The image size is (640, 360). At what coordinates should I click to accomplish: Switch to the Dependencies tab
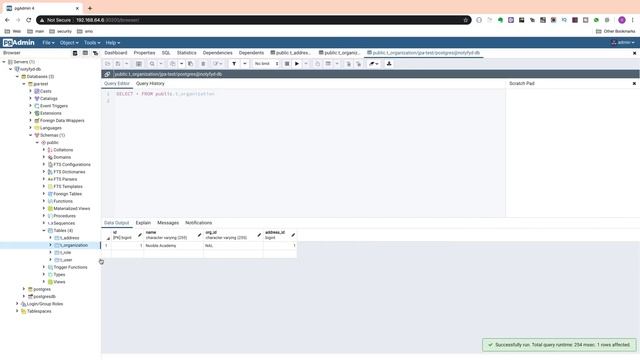coord(218,53)
